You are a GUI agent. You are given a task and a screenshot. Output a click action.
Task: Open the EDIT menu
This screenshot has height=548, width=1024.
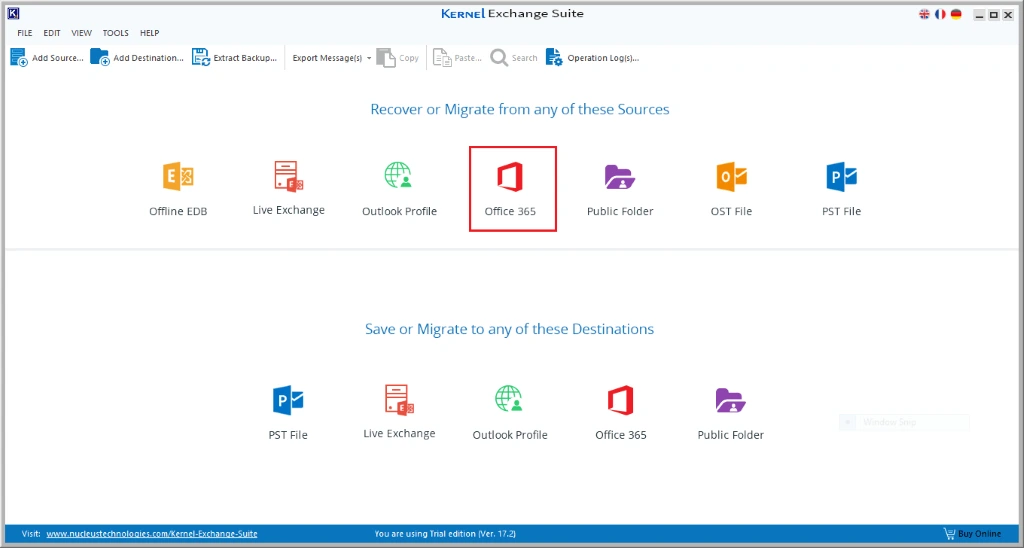(52, 33)
